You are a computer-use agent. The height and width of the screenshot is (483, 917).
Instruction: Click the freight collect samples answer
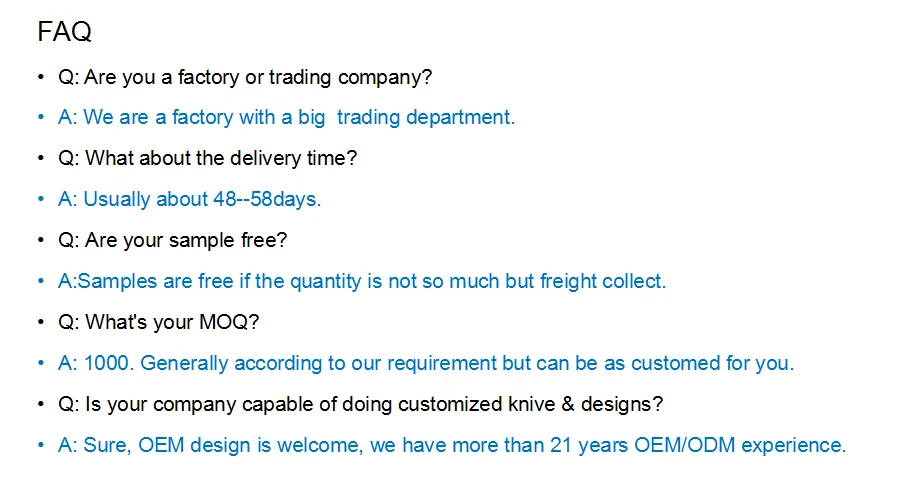coord(362,281)
